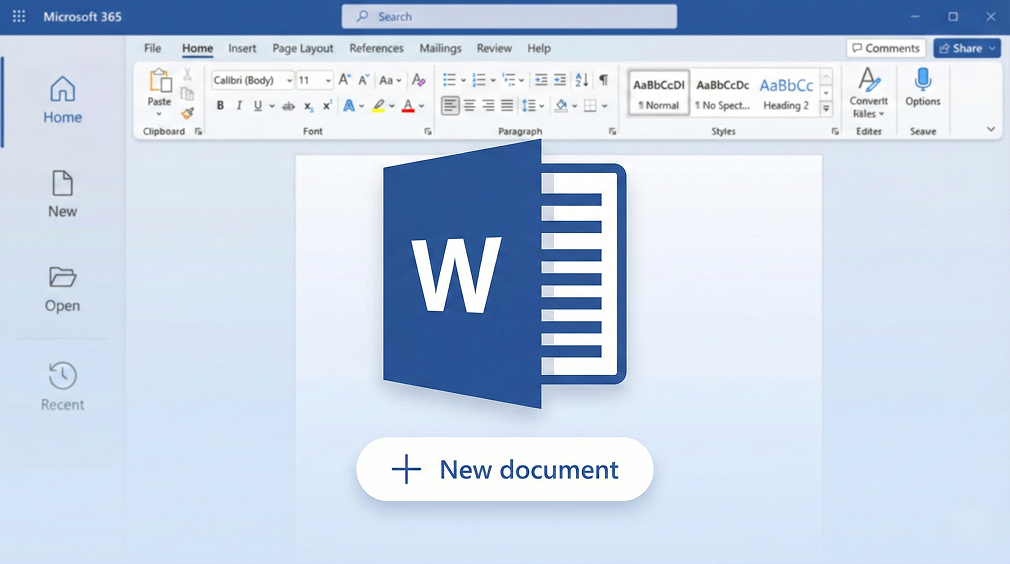Image resolution: width=1010 pixels, height=564 pixels.
Task: Click the New document button
Action: pos(505,469)
